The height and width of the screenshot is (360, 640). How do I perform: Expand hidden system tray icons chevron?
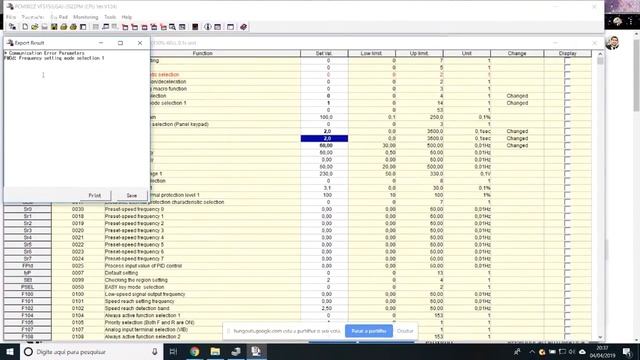click(532, 351)
